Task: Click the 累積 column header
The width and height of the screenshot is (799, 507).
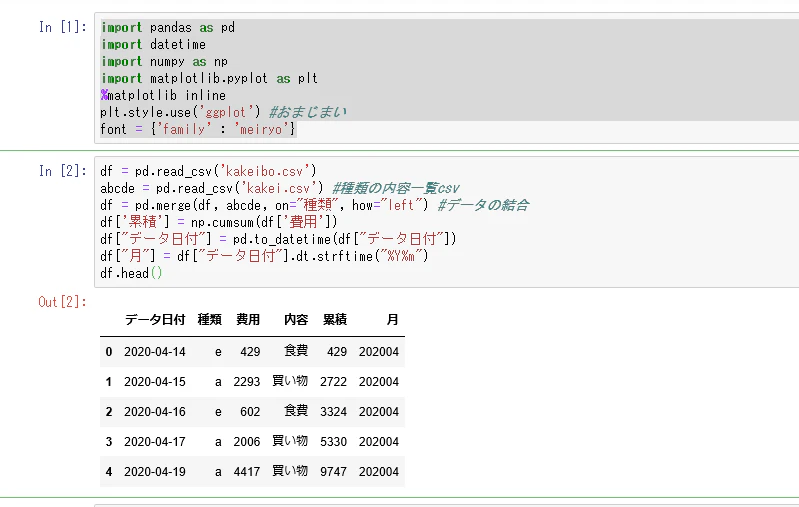Action: [335, 319]
